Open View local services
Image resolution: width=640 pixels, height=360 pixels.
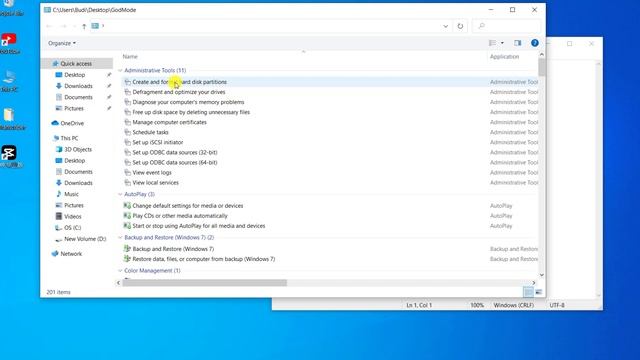pos(155,183)
